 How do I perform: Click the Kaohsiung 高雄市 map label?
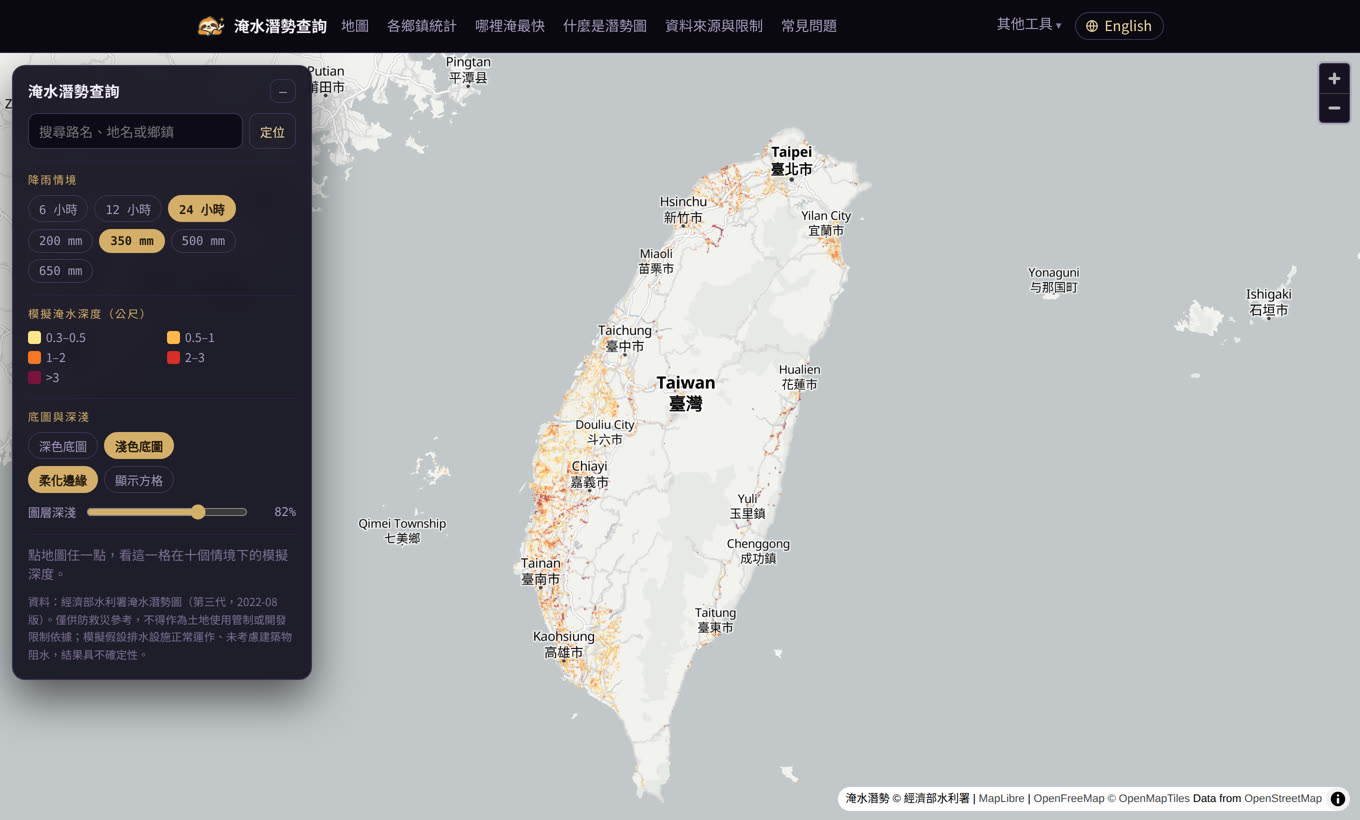(564, 644)
